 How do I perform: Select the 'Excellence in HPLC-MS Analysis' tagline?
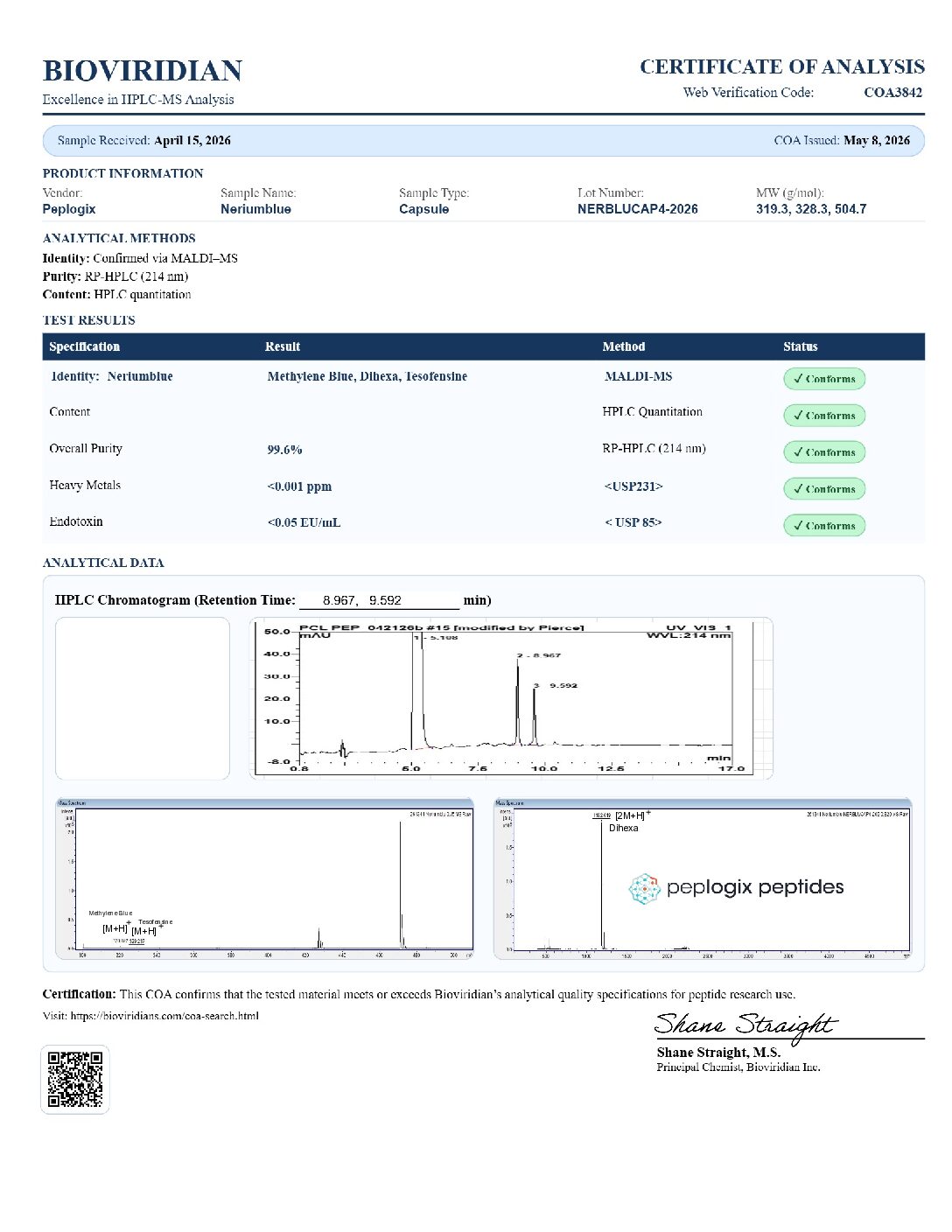tap(138, 100)
